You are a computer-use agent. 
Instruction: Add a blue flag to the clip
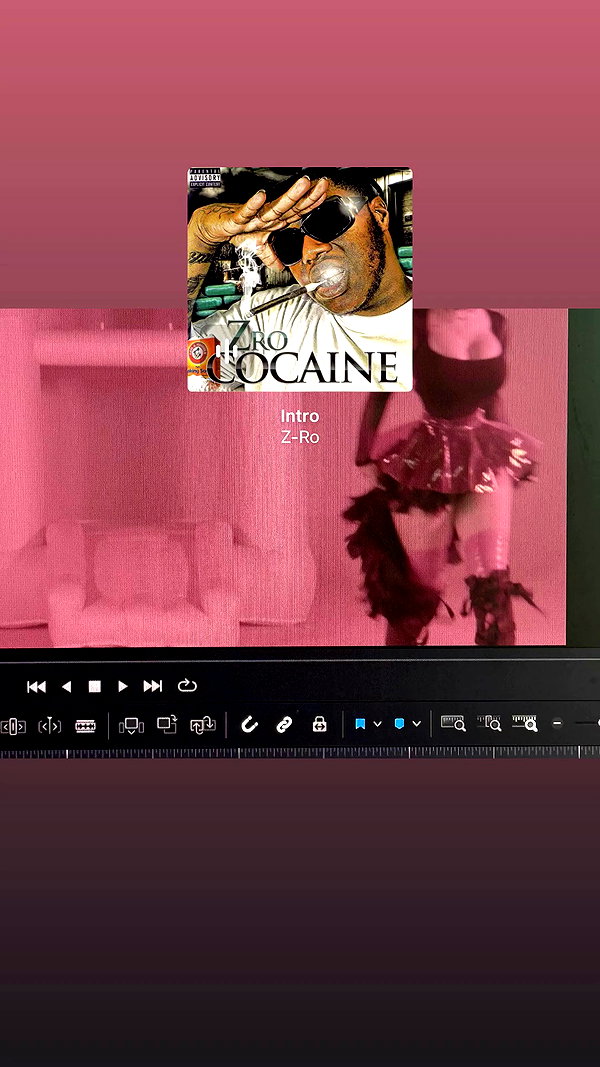point(361,724)
